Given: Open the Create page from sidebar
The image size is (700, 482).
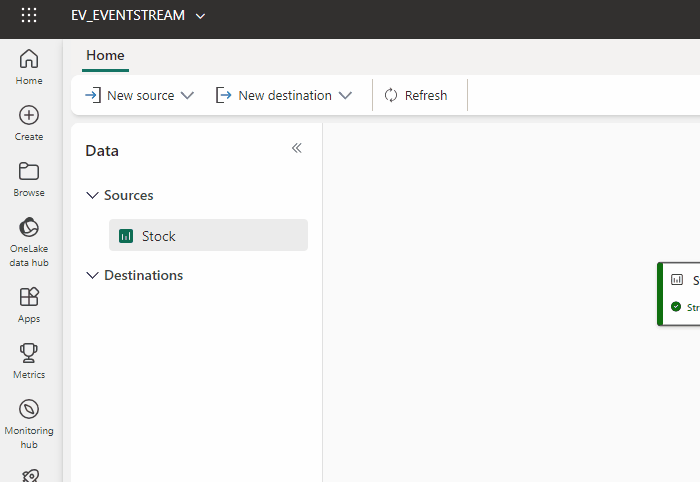Looking at the screenshot, I should tap(29, 123).
